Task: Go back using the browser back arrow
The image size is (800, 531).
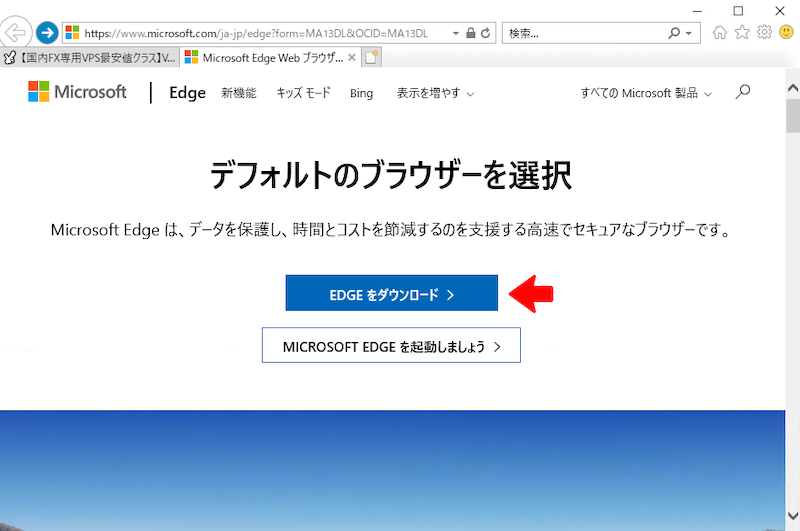Action: (15, 33)
